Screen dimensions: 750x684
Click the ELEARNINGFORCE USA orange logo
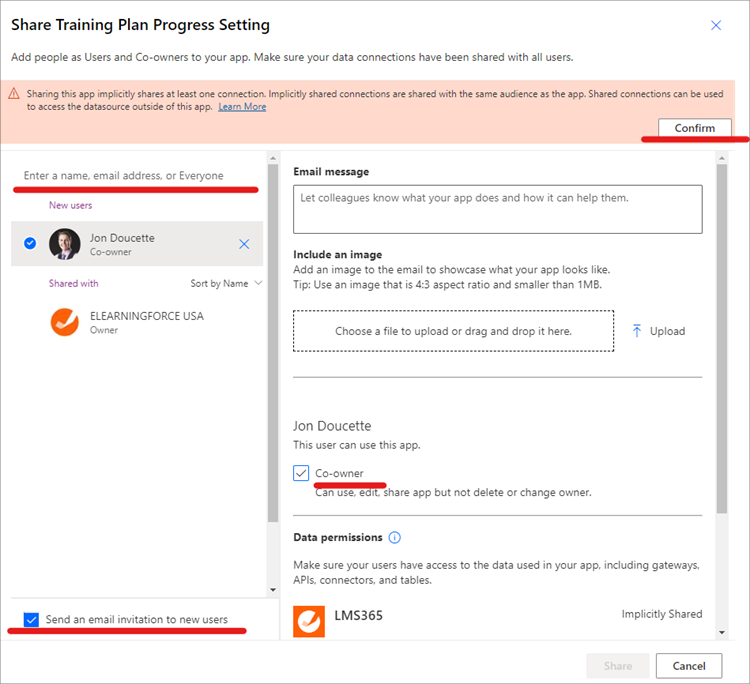coord(65,321)
